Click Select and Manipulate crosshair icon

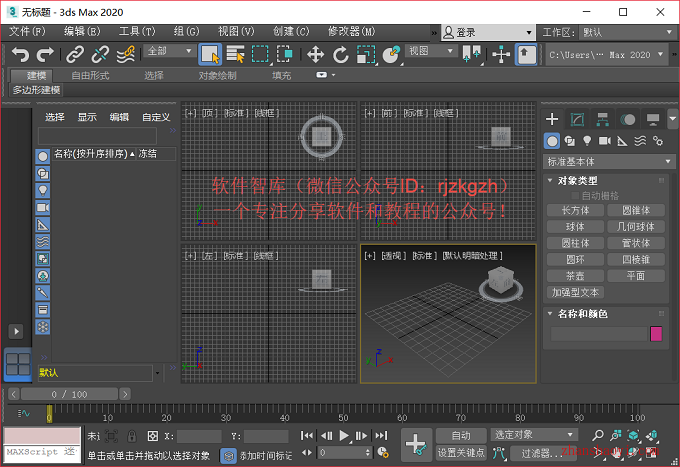pyautogui.click(x=501, y=55)
